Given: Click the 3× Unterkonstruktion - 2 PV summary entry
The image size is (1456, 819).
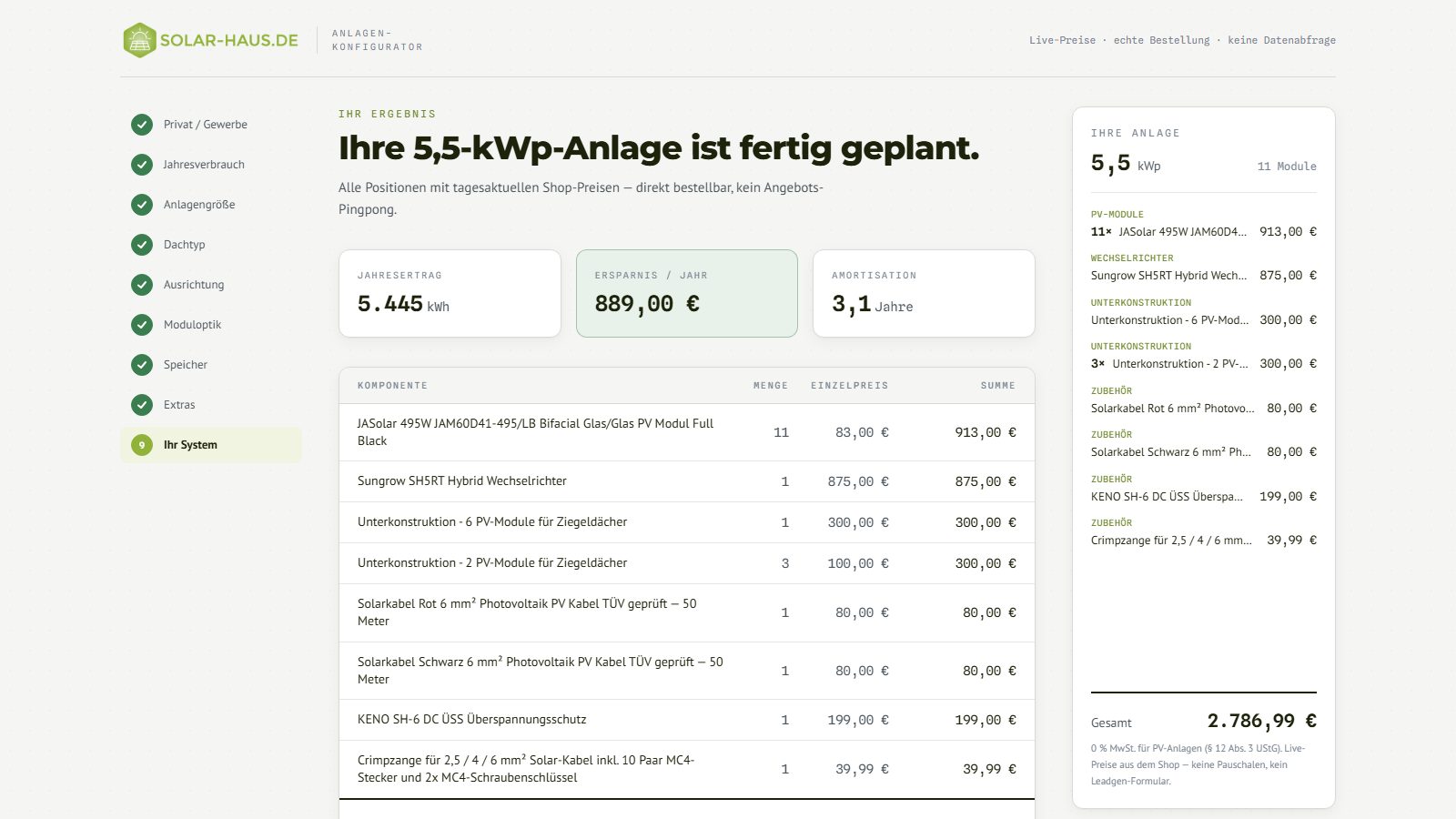Looking at the screenshot, I should pos(1204,356).
